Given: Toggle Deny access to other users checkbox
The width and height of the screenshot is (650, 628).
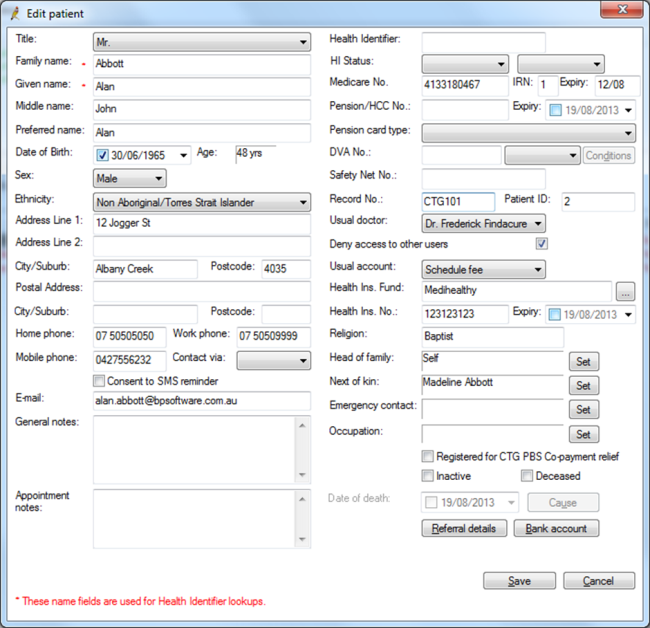Looking at the screenshot, I should pyautogui.click(x=541, y=243).
